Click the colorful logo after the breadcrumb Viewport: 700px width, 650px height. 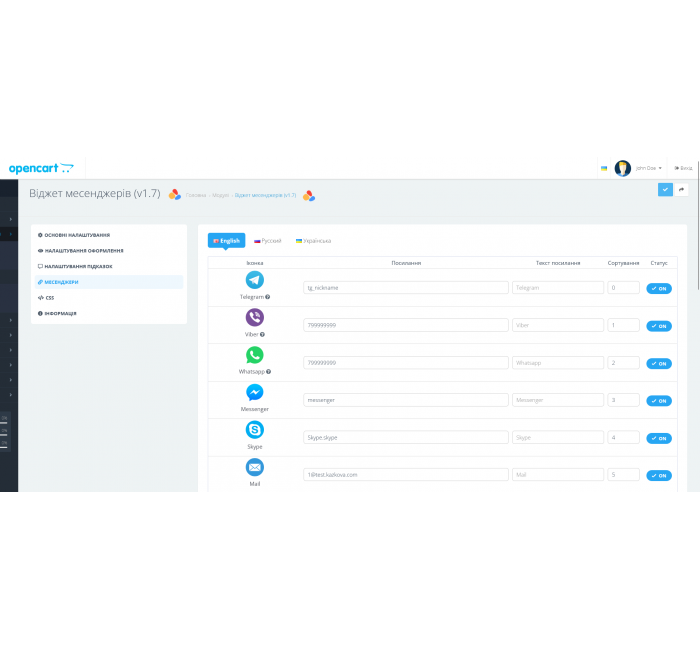click(x=309, y=196)
